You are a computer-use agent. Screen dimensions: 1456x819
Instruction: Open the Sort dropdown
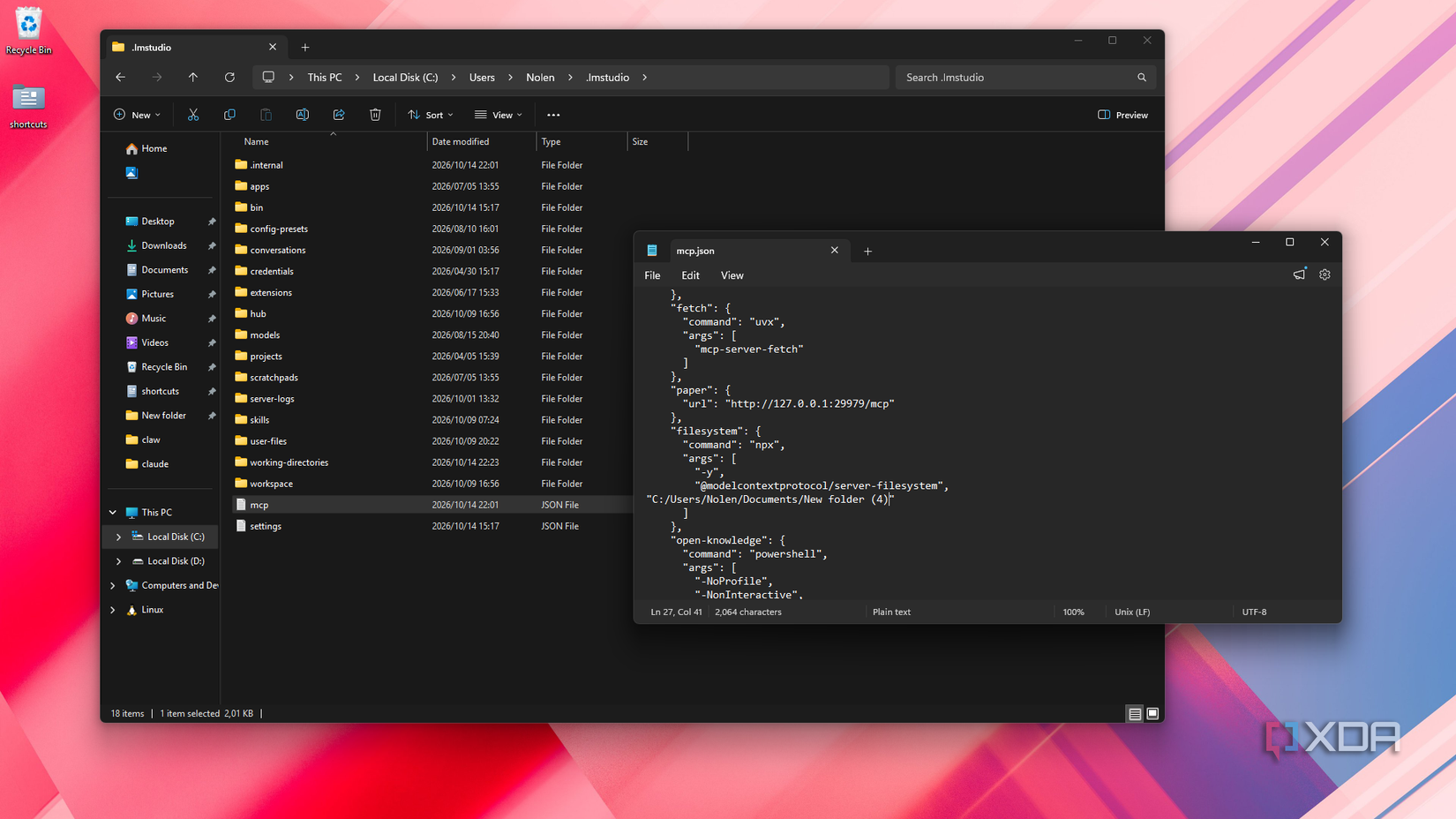tap(431, 115)
